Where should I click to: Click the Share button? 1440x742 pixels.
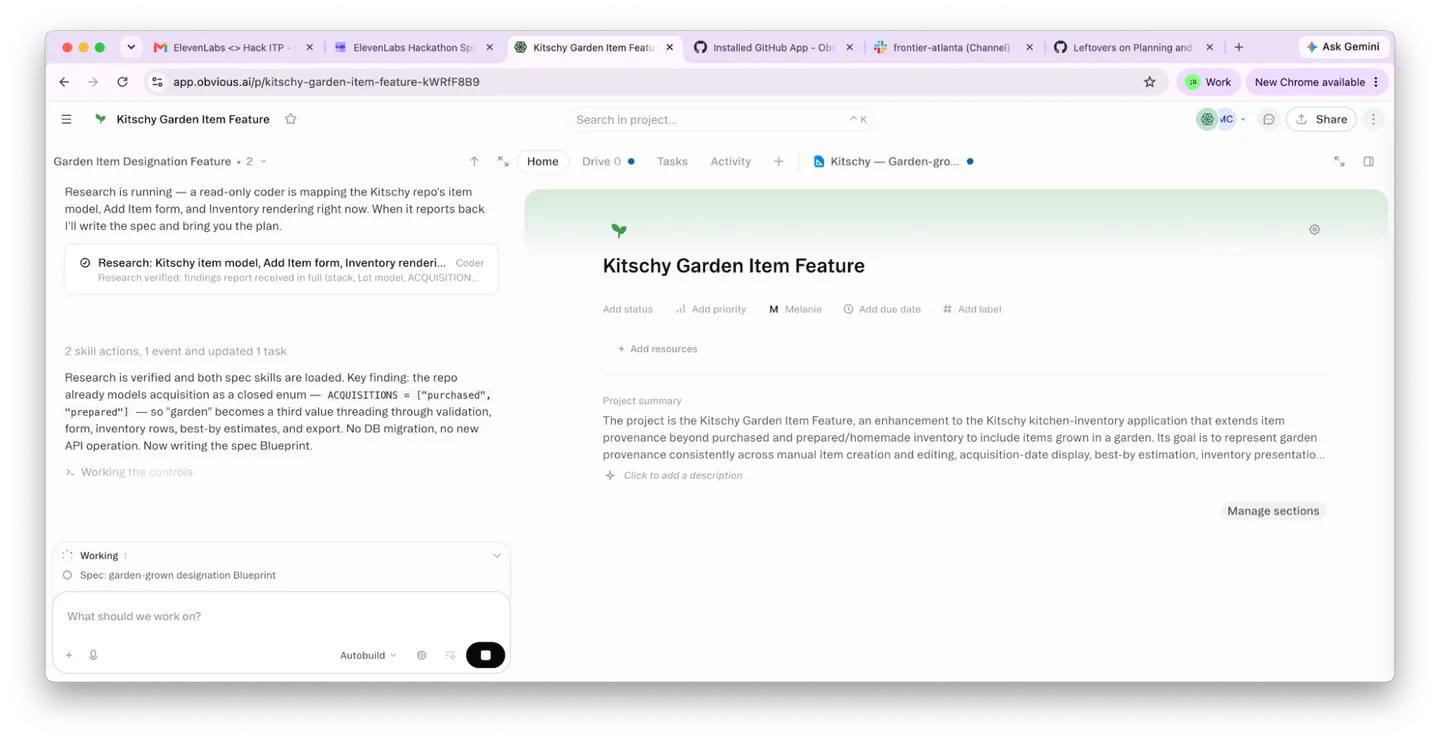(1321, 119)
